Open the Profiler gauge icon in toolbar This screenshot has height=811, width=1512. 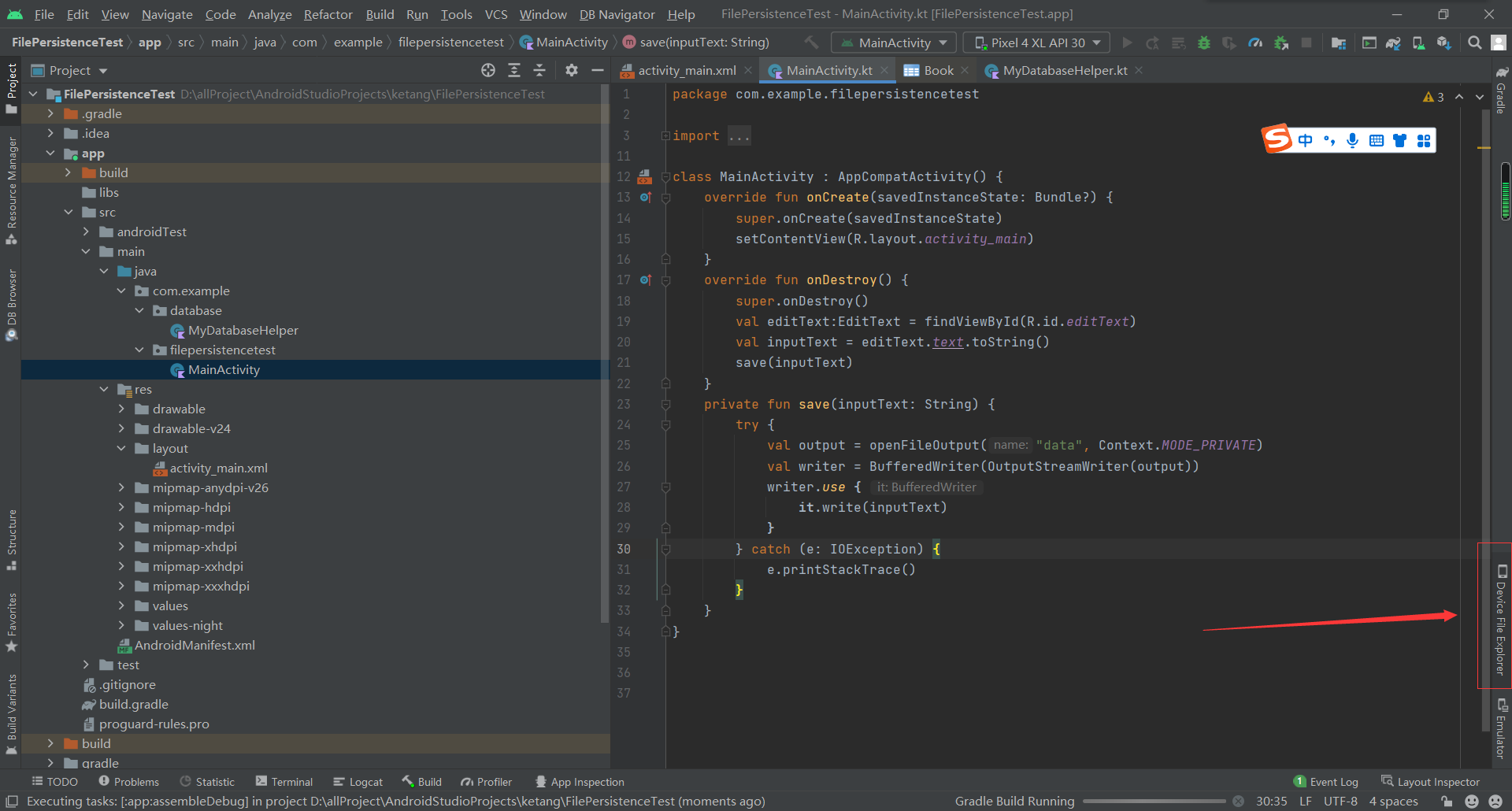1255,43
